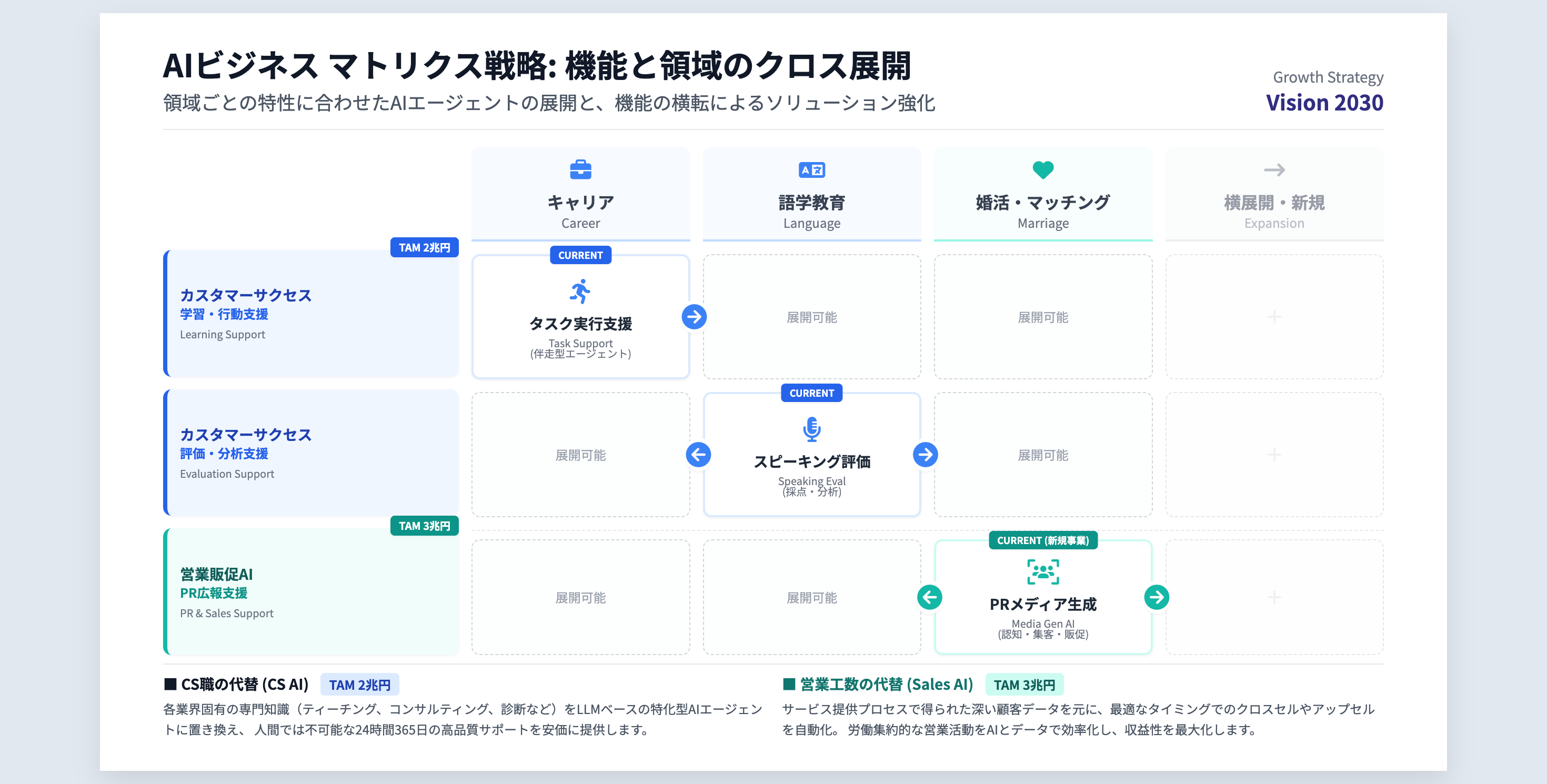Expand the plus cell in top Expansion row
Viewport: 1547px width, 784px height.
1273,316
